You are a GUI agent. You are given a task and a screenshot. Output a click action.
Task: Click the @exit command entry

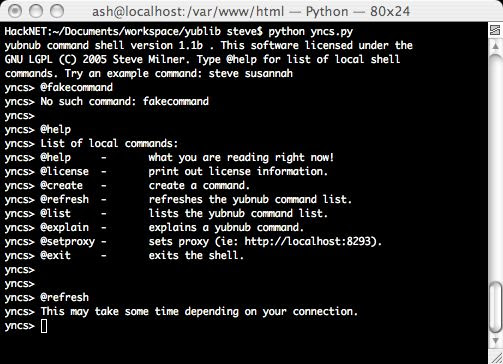coord(56,255)
